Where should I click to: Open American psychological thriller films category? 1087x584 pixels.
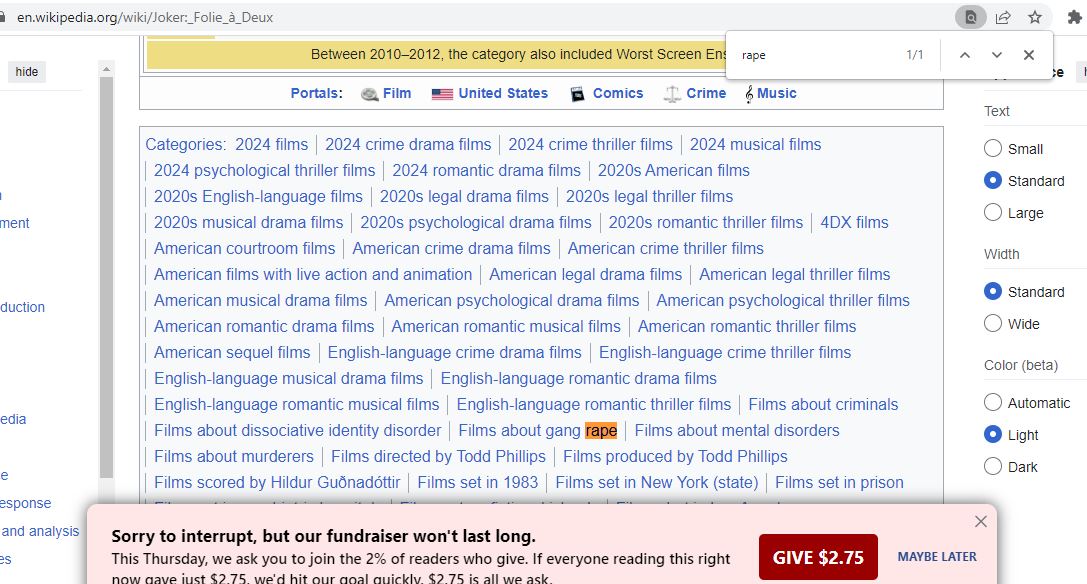[783, 300]
